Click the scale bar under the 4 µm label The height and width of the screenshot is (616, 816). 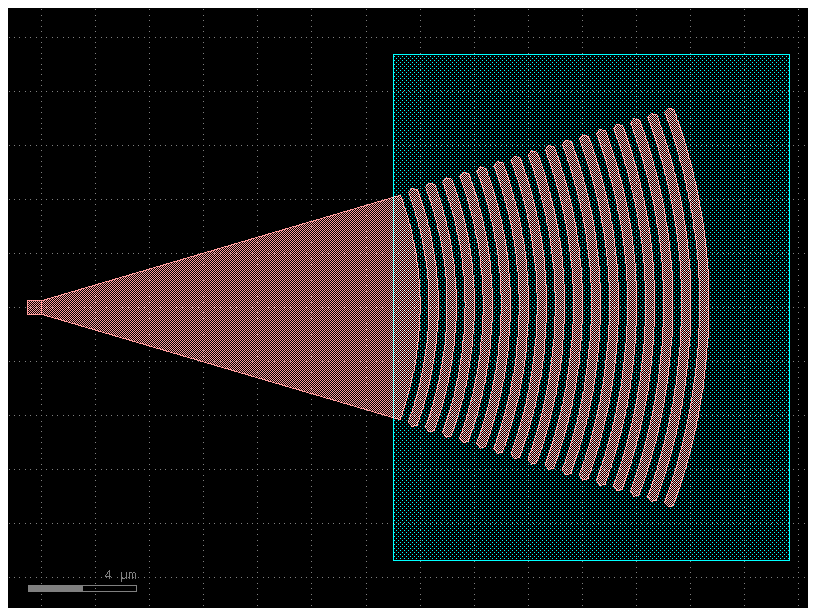[82, 588]
